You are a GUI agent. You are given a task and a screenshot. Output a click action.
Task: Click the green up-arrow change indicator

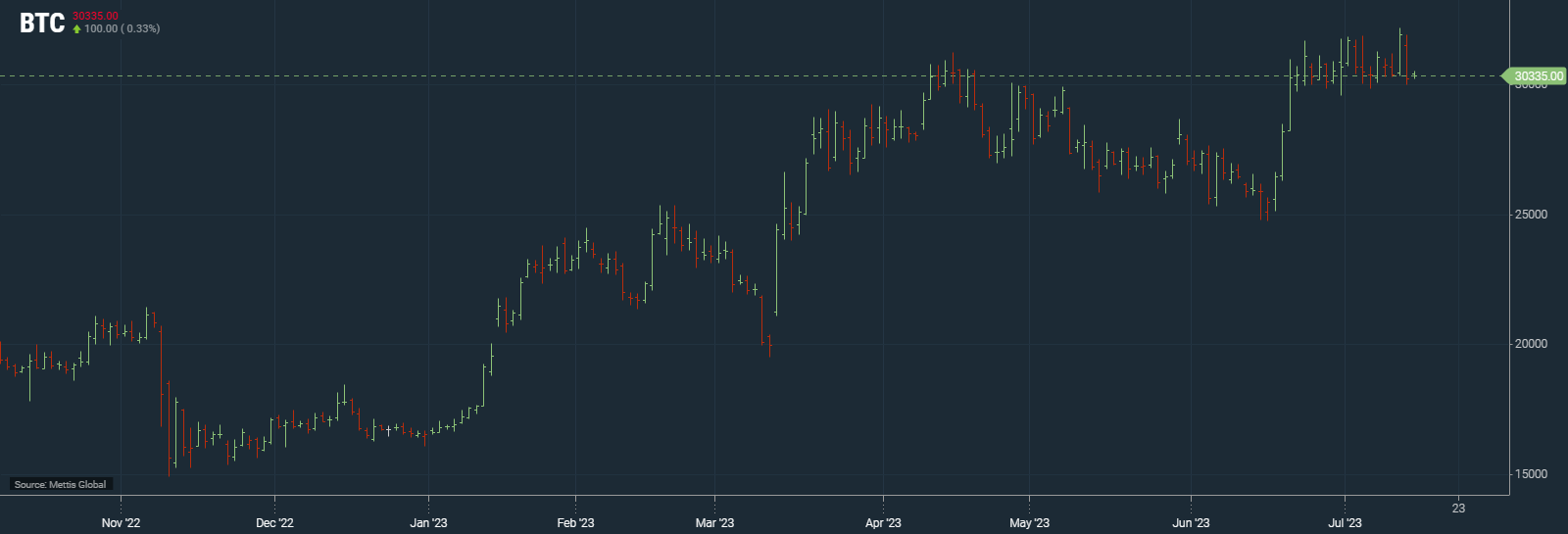click(77, 29)
